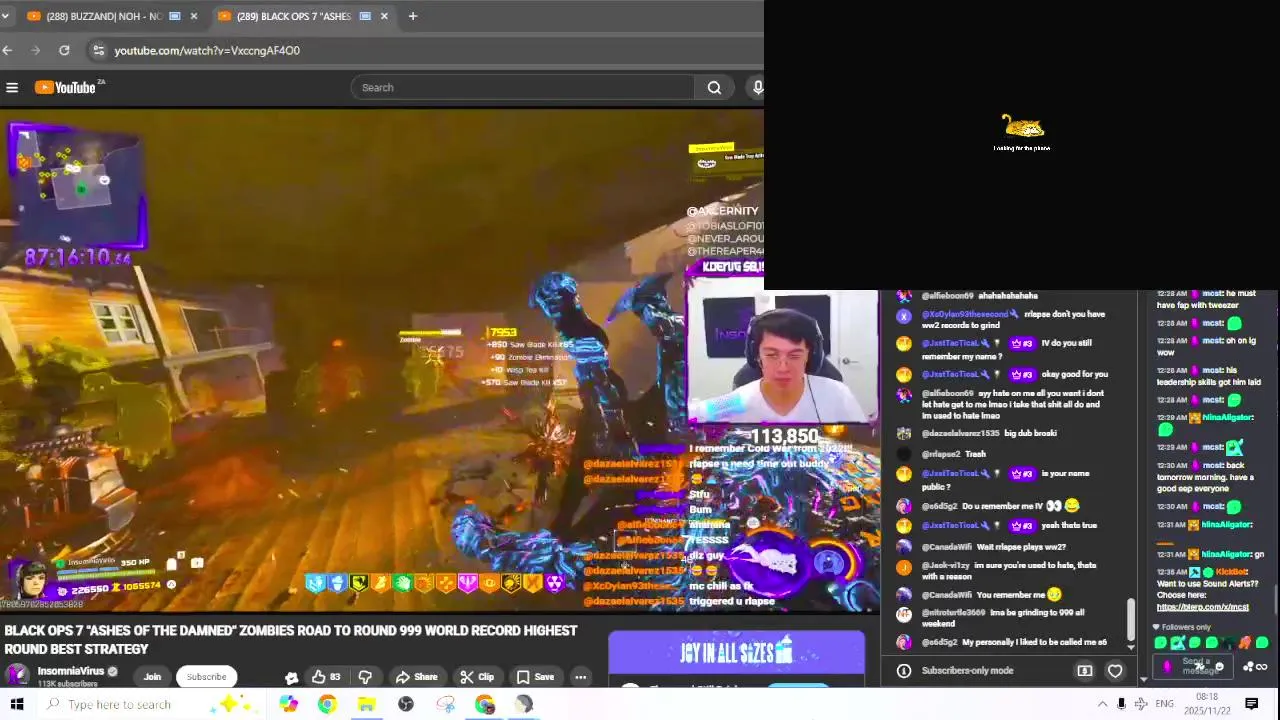The width and height of the screenshot is (1280, 720).
Task: Close the BUZZAND NOH tab
Action: pyautogui.click(x=193, y=16)
